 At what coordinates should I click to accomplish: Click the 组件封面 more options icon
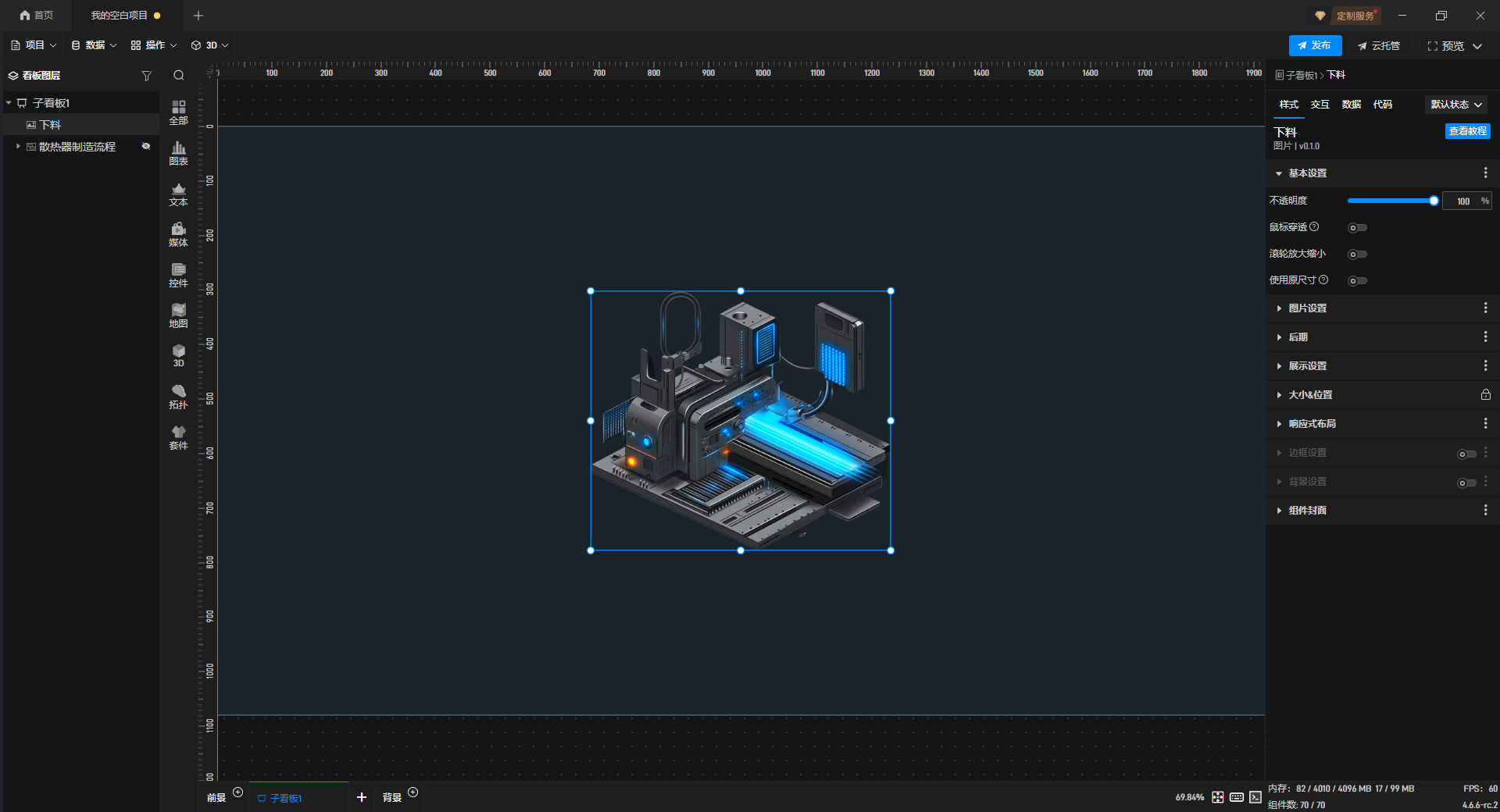point(1485,510)
